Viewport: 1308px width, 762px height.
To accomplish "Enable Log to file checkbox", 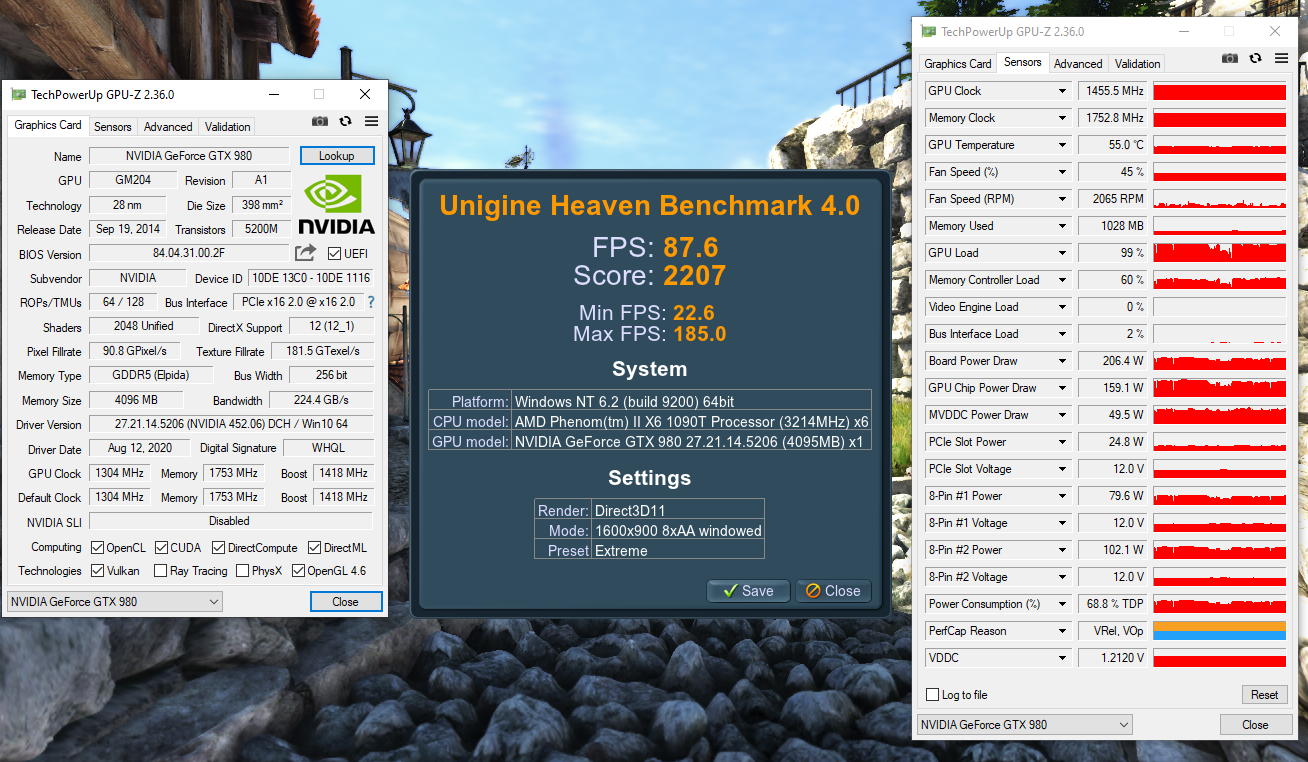I will (932, 695).
